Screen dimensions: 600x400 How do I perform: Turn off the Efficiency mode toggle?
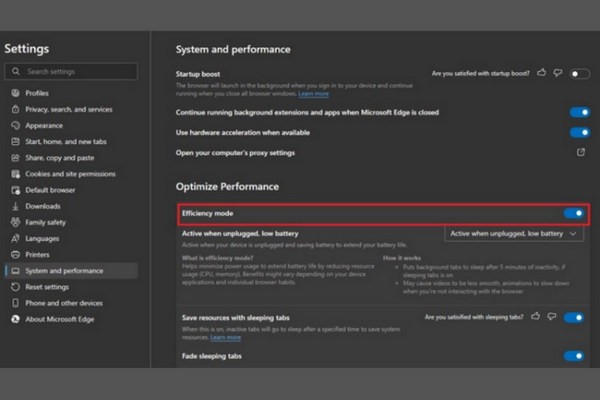(x=573, y=213)
